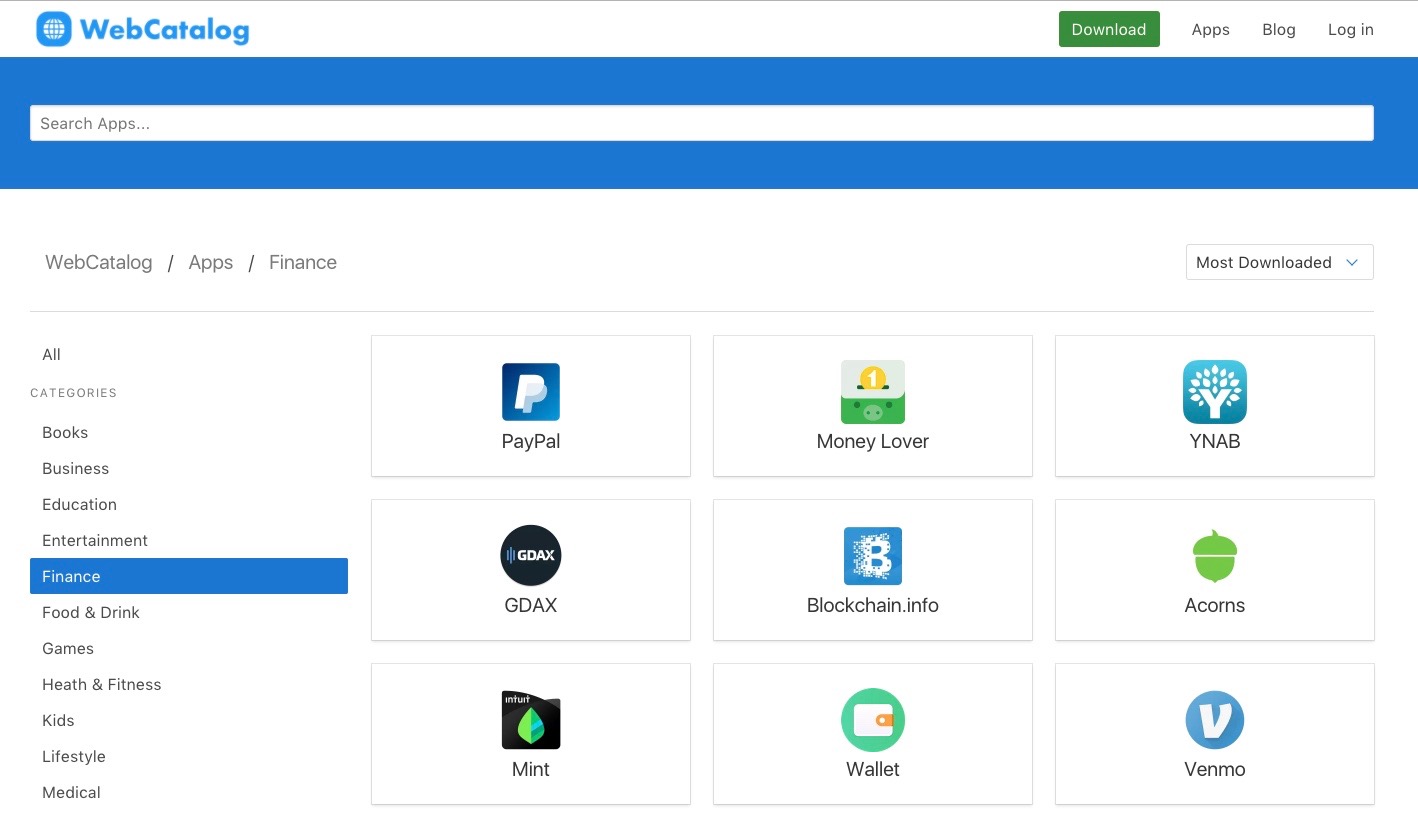The width and height of the screenshot is (1418, 818).
Task: Select the Kids category
Action: click(189, 720)
